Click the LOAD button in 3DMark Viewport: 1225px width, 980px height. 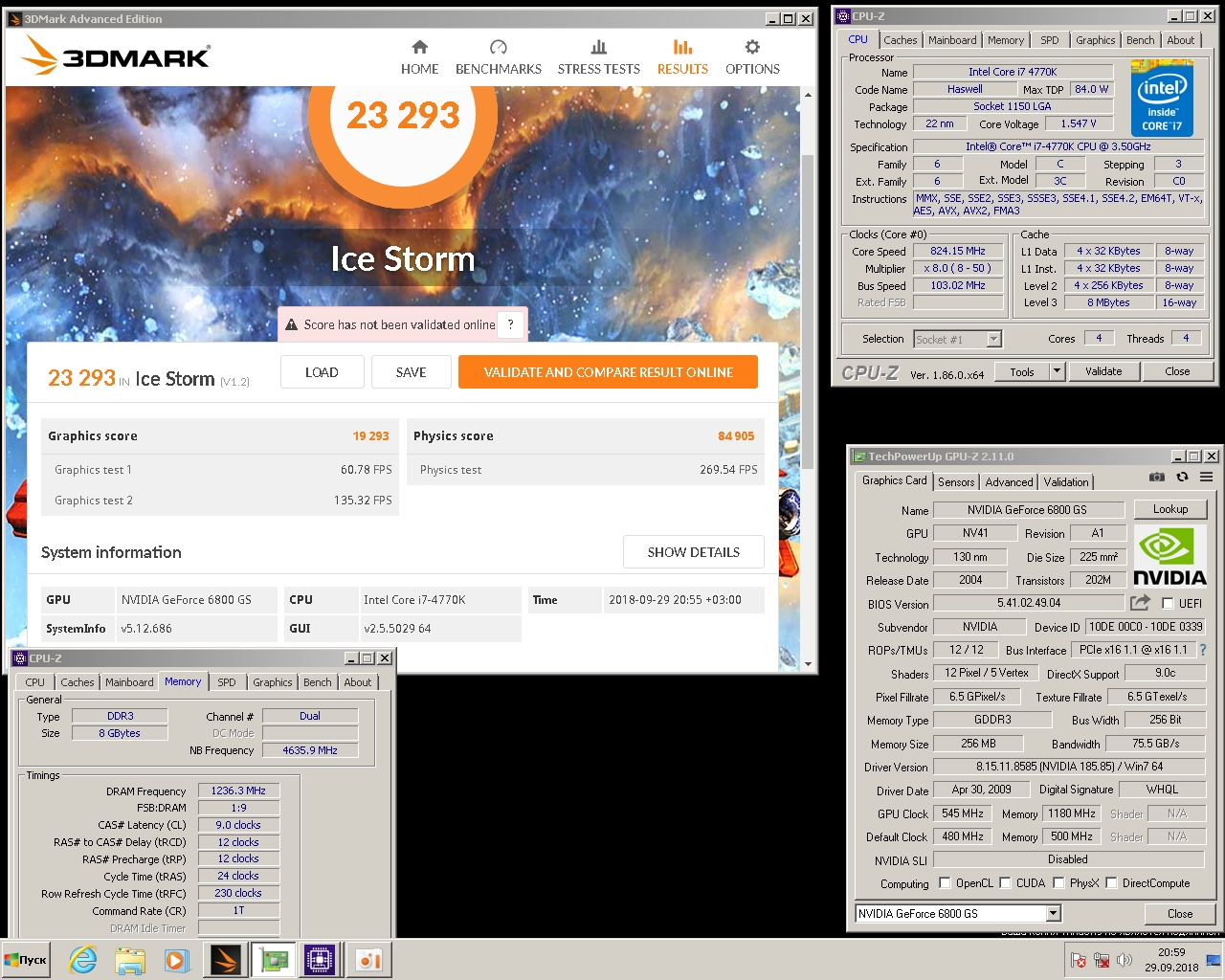point(322,372)
